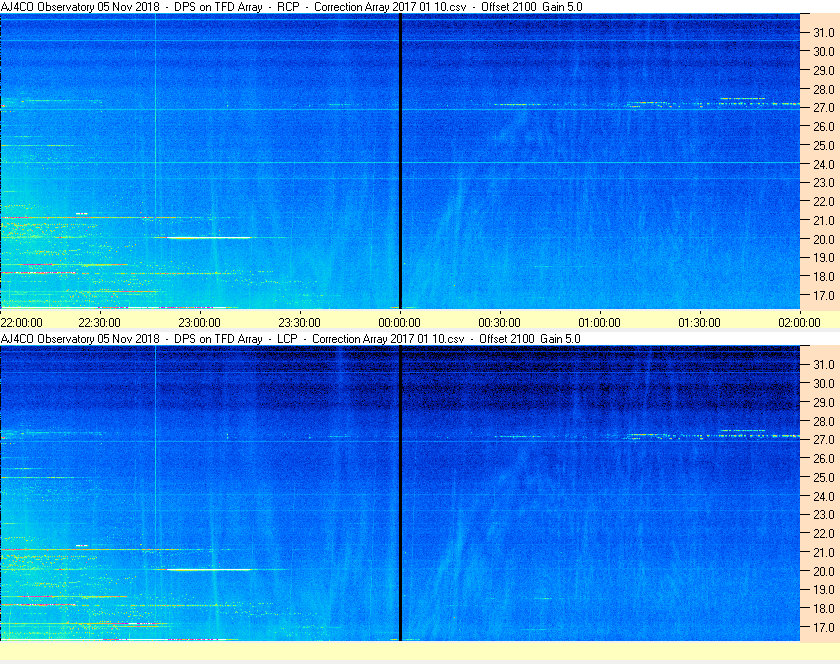Click the 18.0 frequency label on LCP plot

824,609
